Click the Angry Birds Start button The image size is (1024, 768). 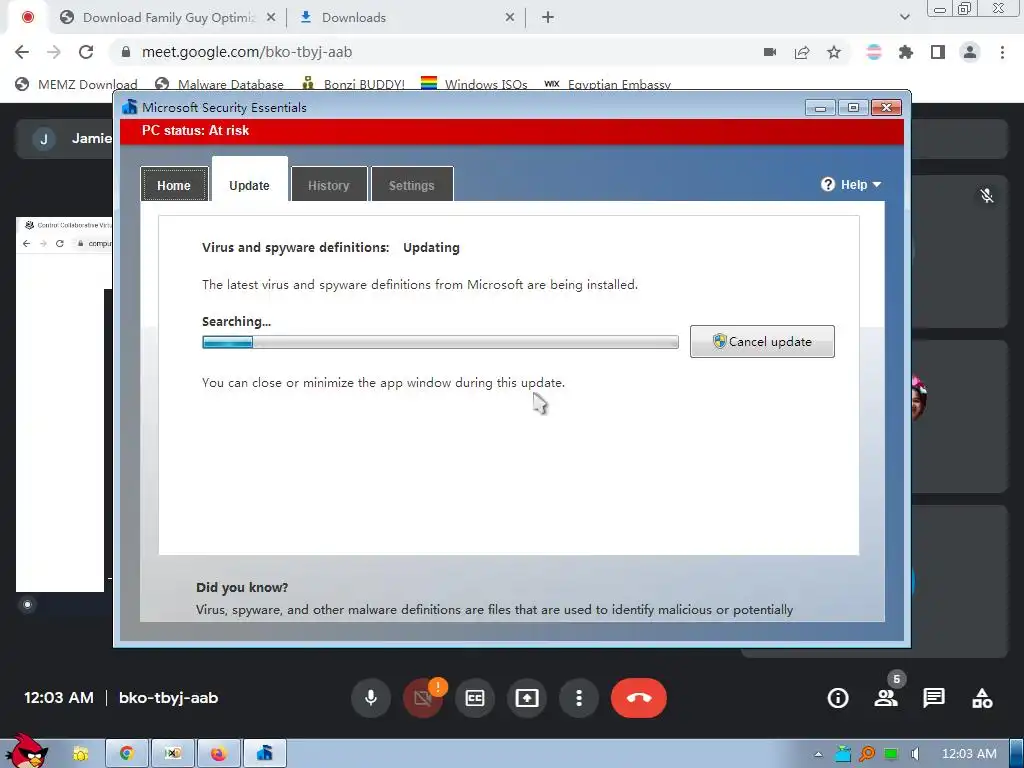(x=27, y=751)
